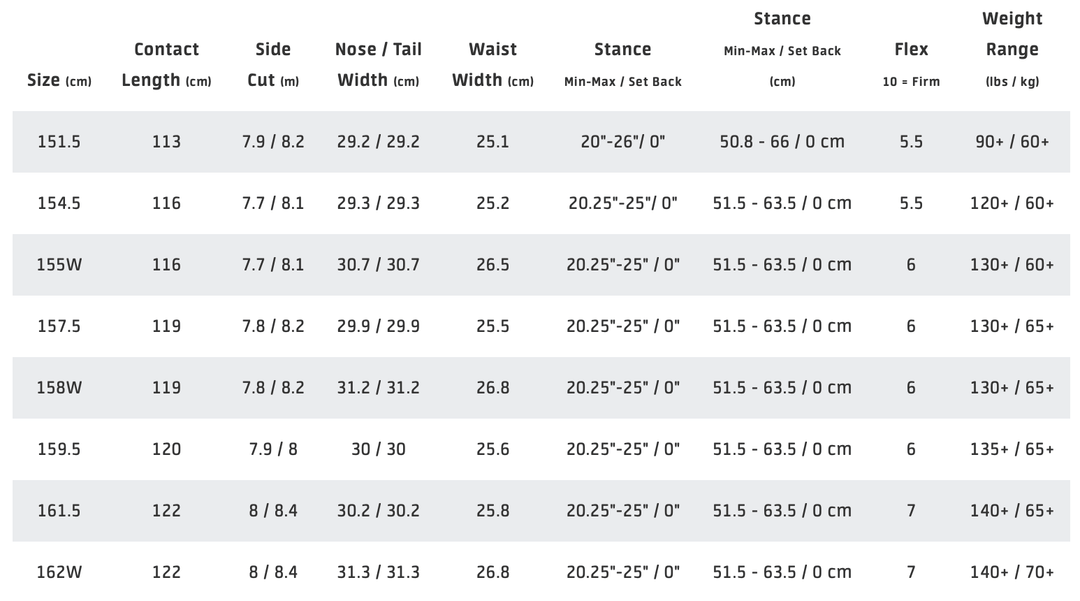Select the 90+ / 60+ weight range cell

1012,142
